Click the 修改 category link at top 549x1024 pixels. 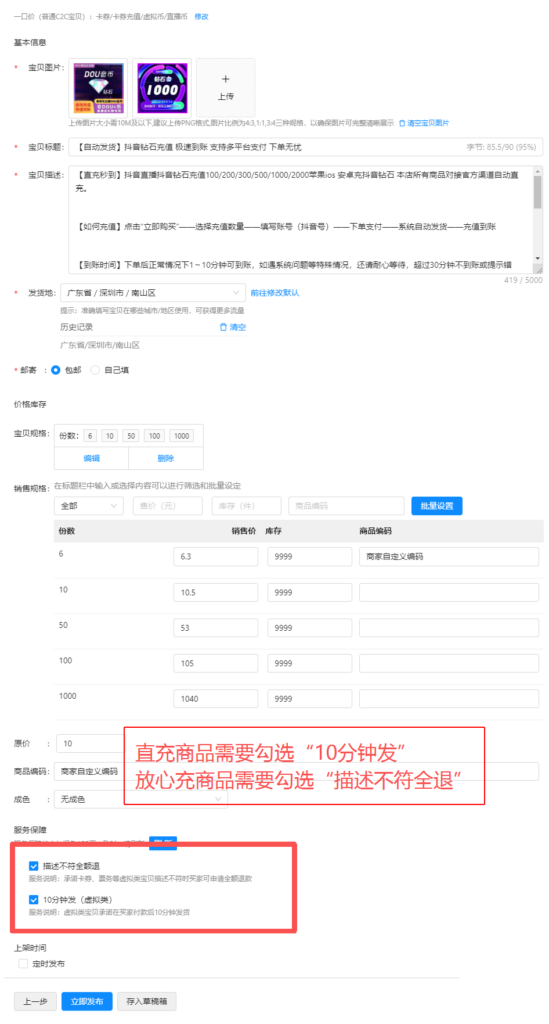[202, 16]
